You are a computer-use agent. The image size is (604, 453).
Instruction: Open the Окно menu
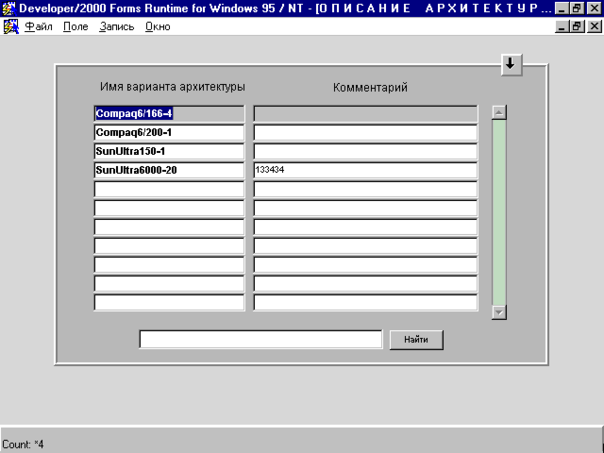click(158, 27)
